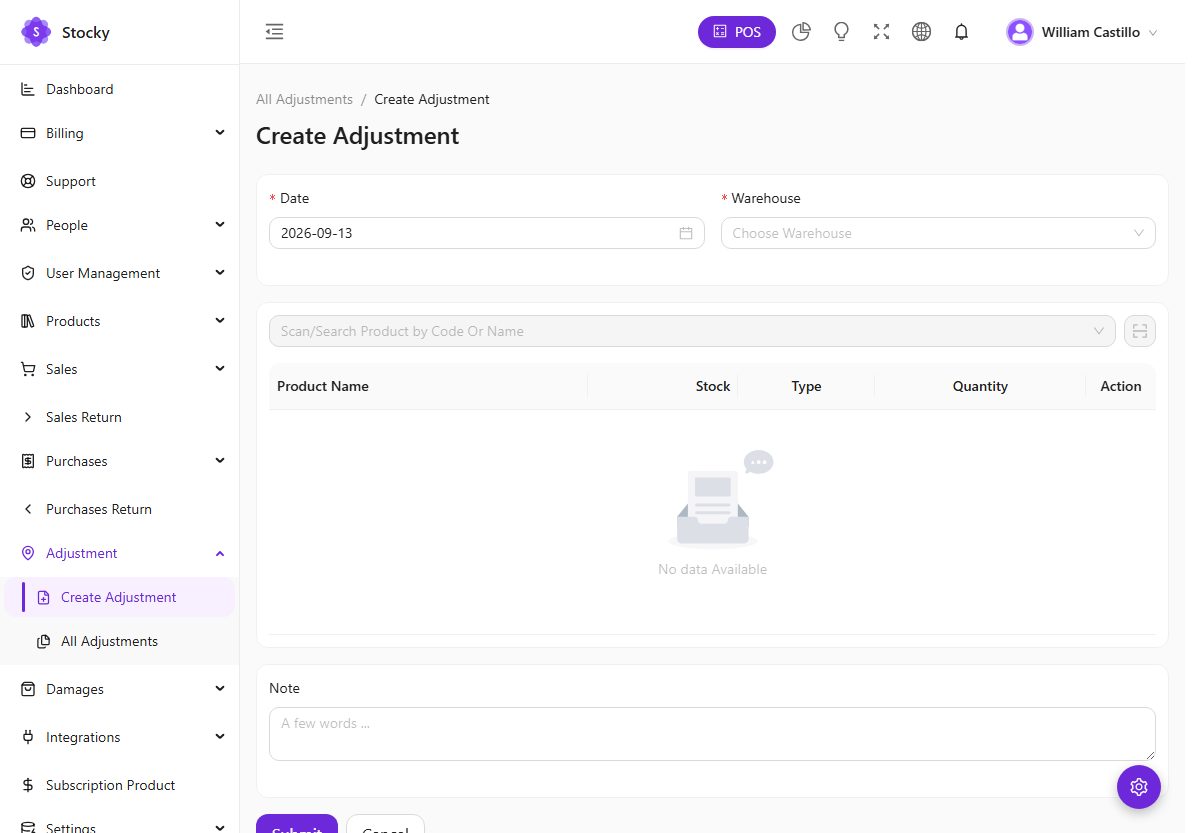Select All Adjustments submenu item
Viewport: 1200px width, 833px height.
coord(120,641)
